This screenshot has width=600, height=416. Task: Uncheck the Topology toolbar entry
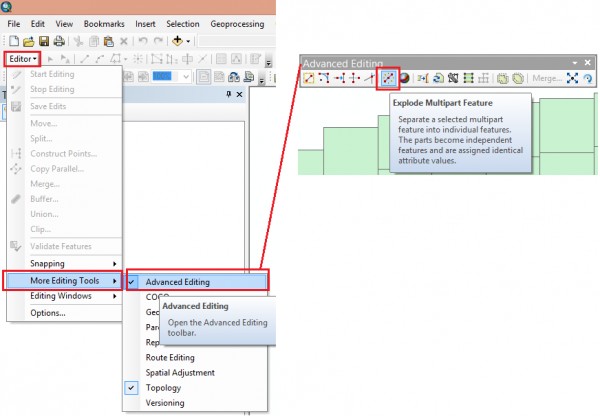point(195,388)
